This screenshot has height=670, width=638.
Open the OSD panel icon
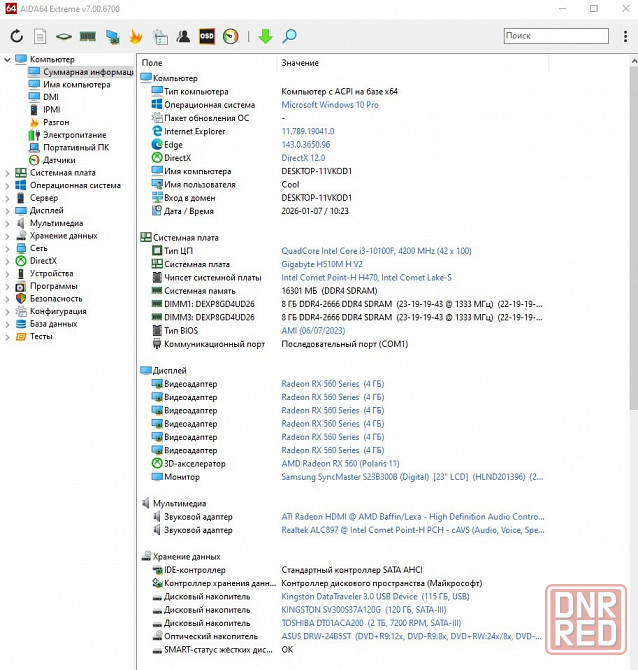coord(207,36)
